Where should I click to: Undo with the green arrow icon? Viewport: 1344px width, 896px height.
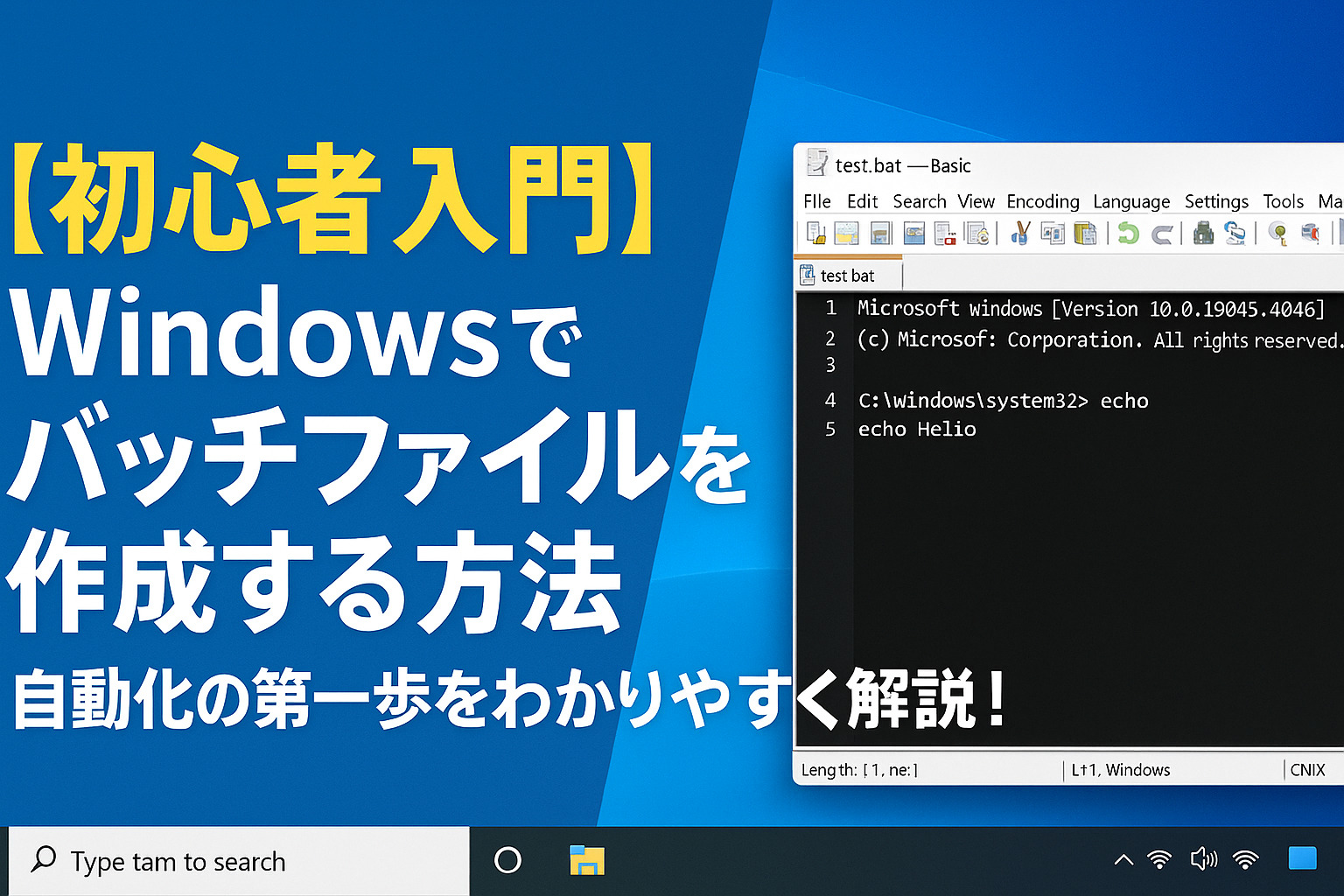[1129, 234]
